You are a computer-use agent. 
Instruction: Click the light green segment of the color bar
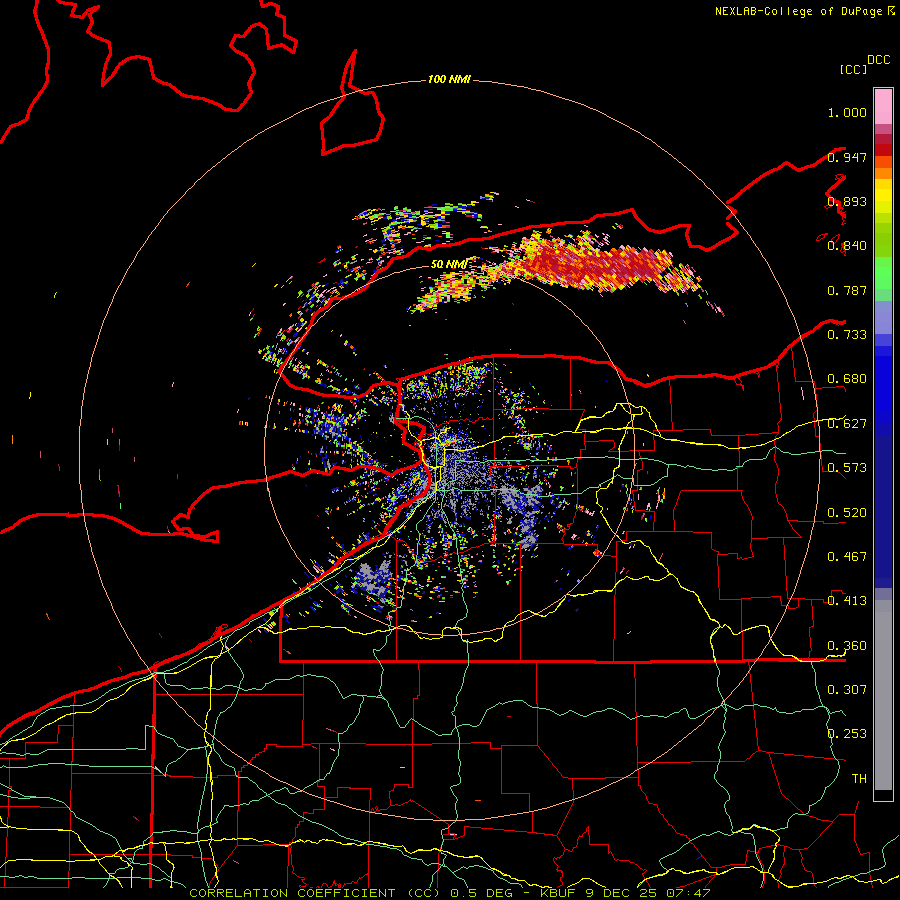pos(883,273)
